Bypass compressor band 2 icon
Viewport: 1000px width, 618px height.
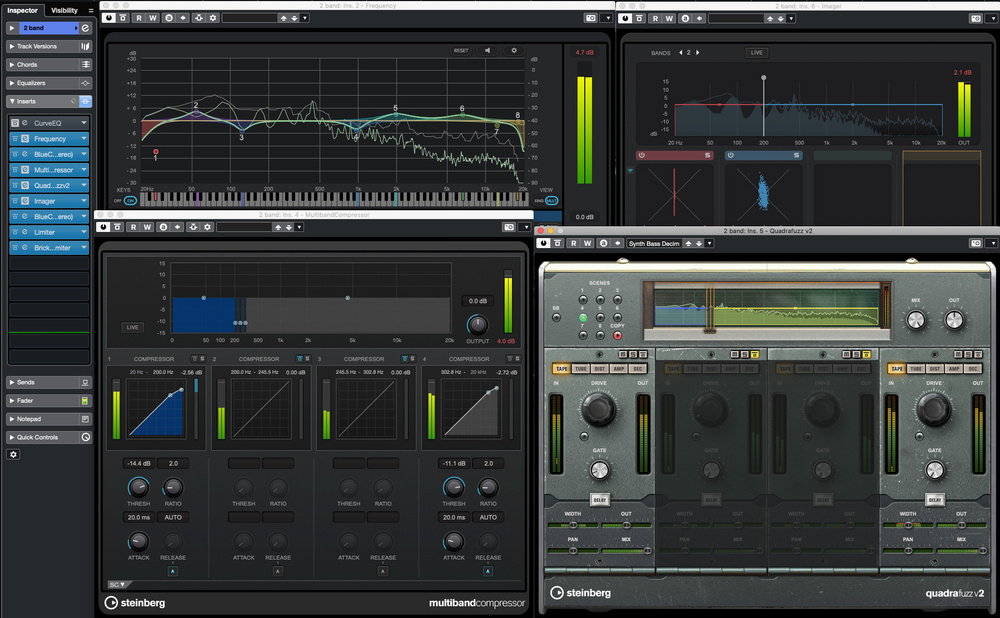(299, 359)
